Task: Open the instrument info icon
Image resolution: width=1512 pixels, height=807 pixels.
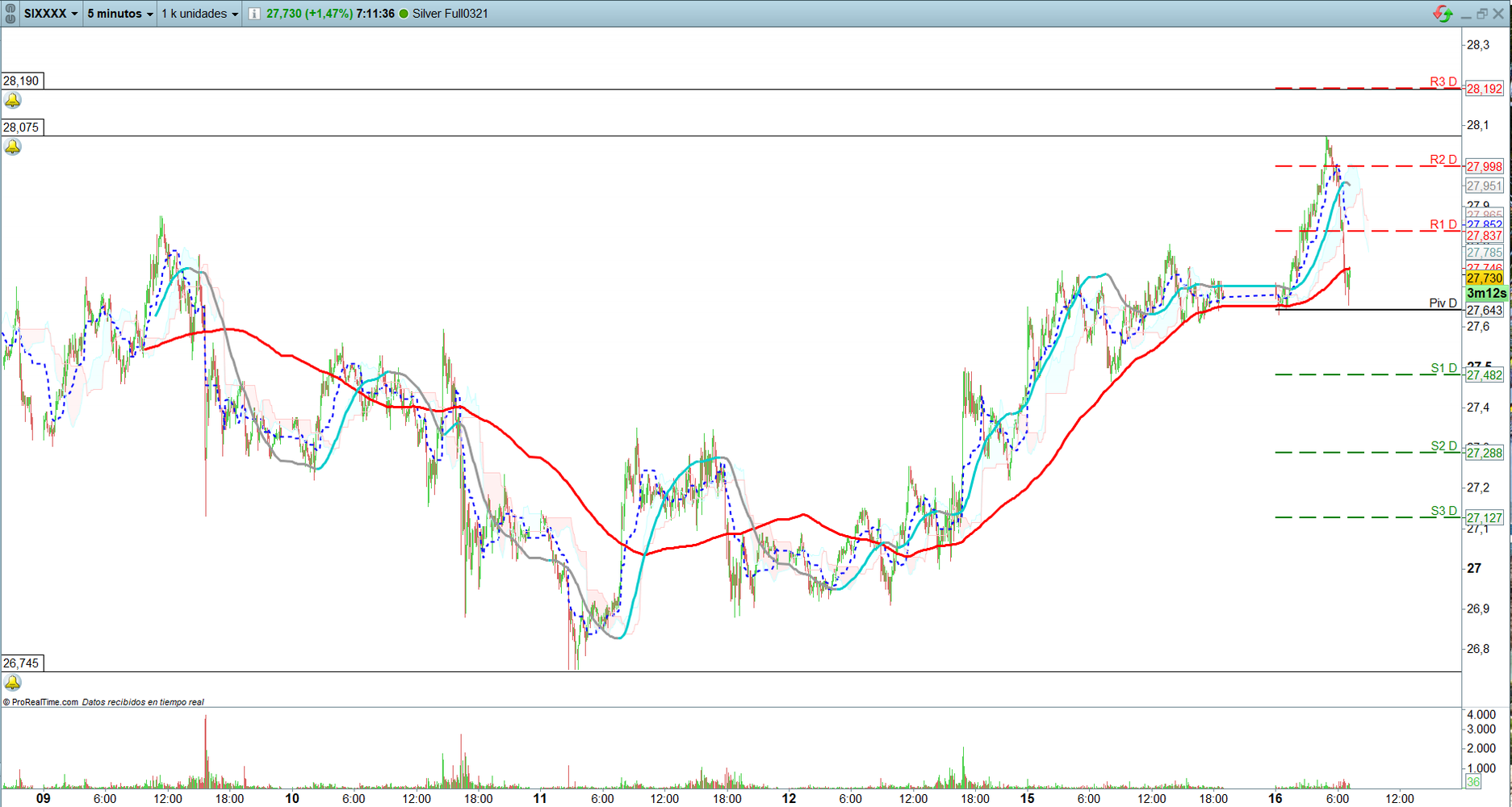Action: pyautogui.click(x=254, y=14)
